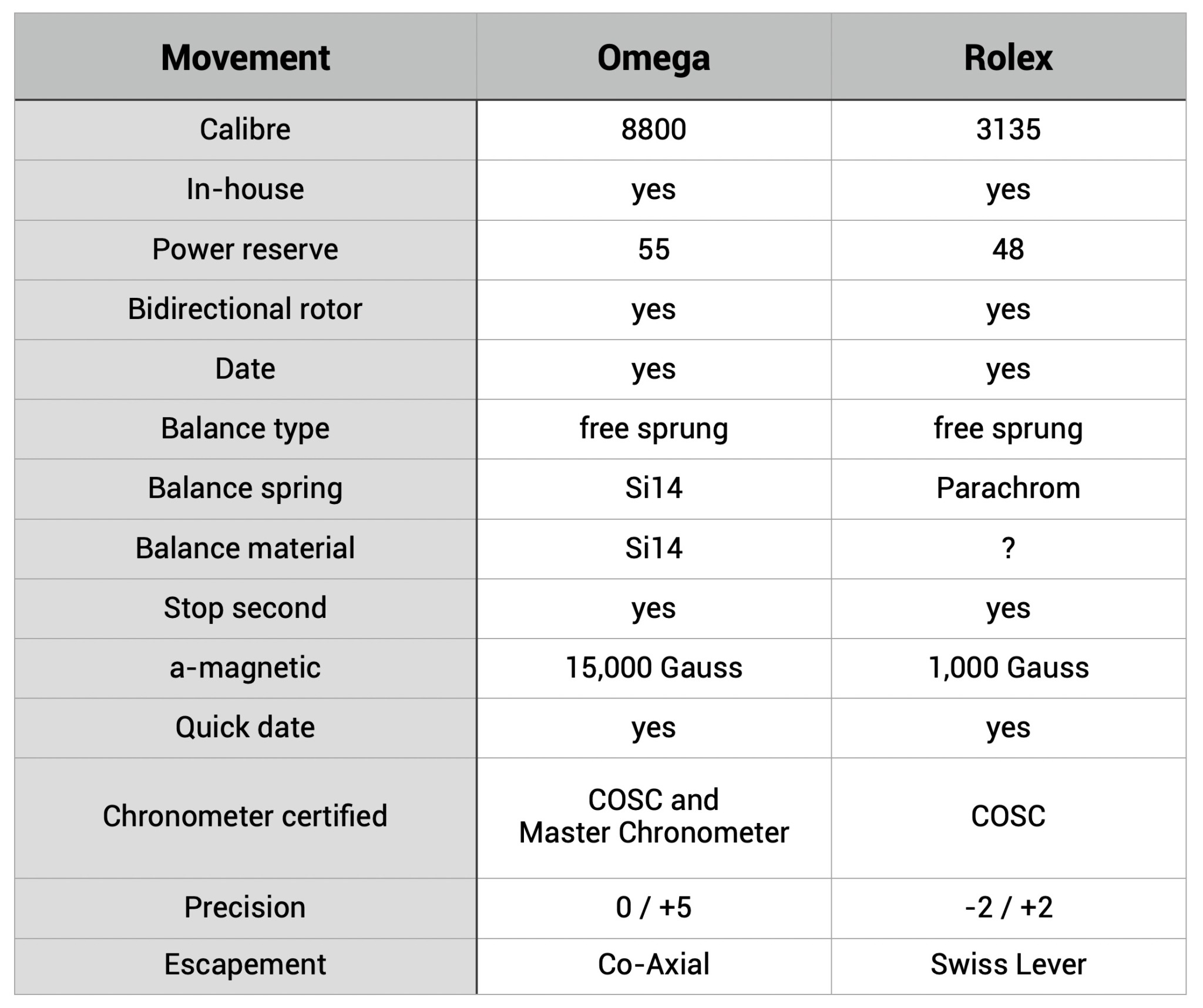The width and height of the screenshot is (1203, 1008).
Task: Select the COSC and Master Chronometer cell
Action: [x=653, y=816]
